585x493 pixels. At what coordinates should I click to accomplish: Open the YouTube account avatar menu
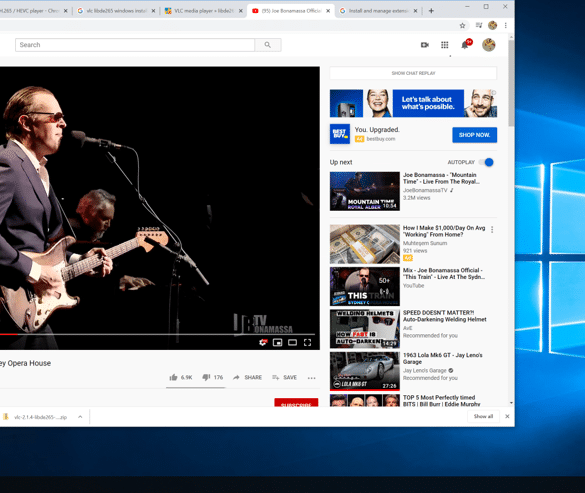(x=488, y=45)
